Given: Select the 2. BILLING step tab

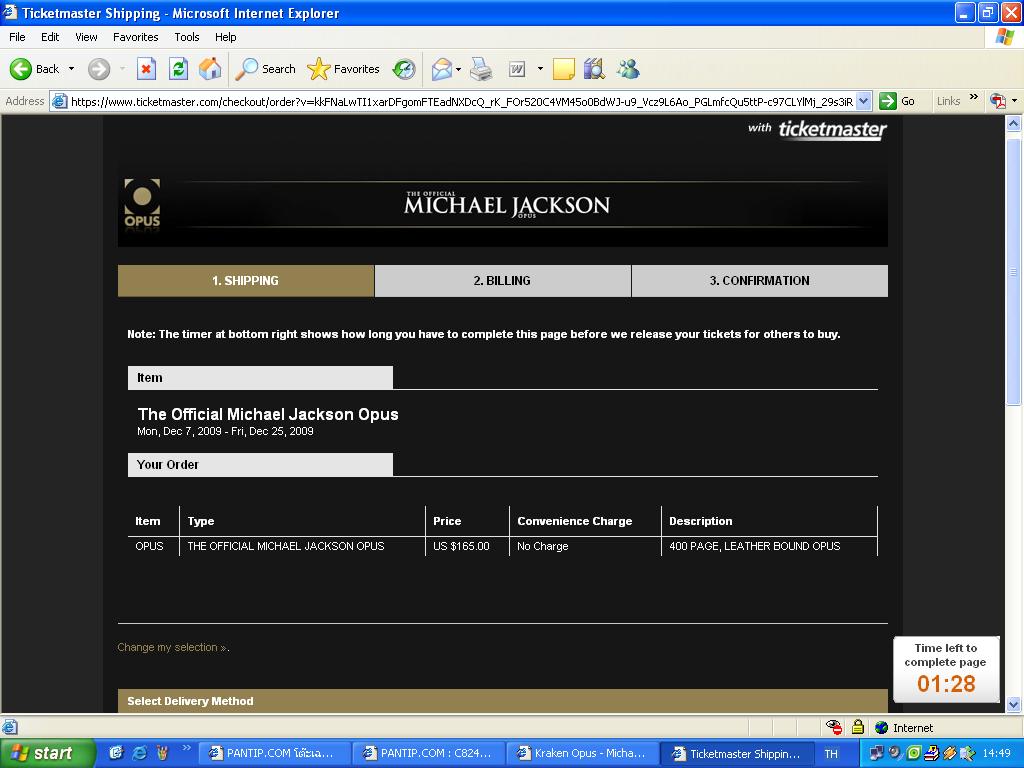Looking at the screenshot, I should pyautogui.click(x=502, y=281).
